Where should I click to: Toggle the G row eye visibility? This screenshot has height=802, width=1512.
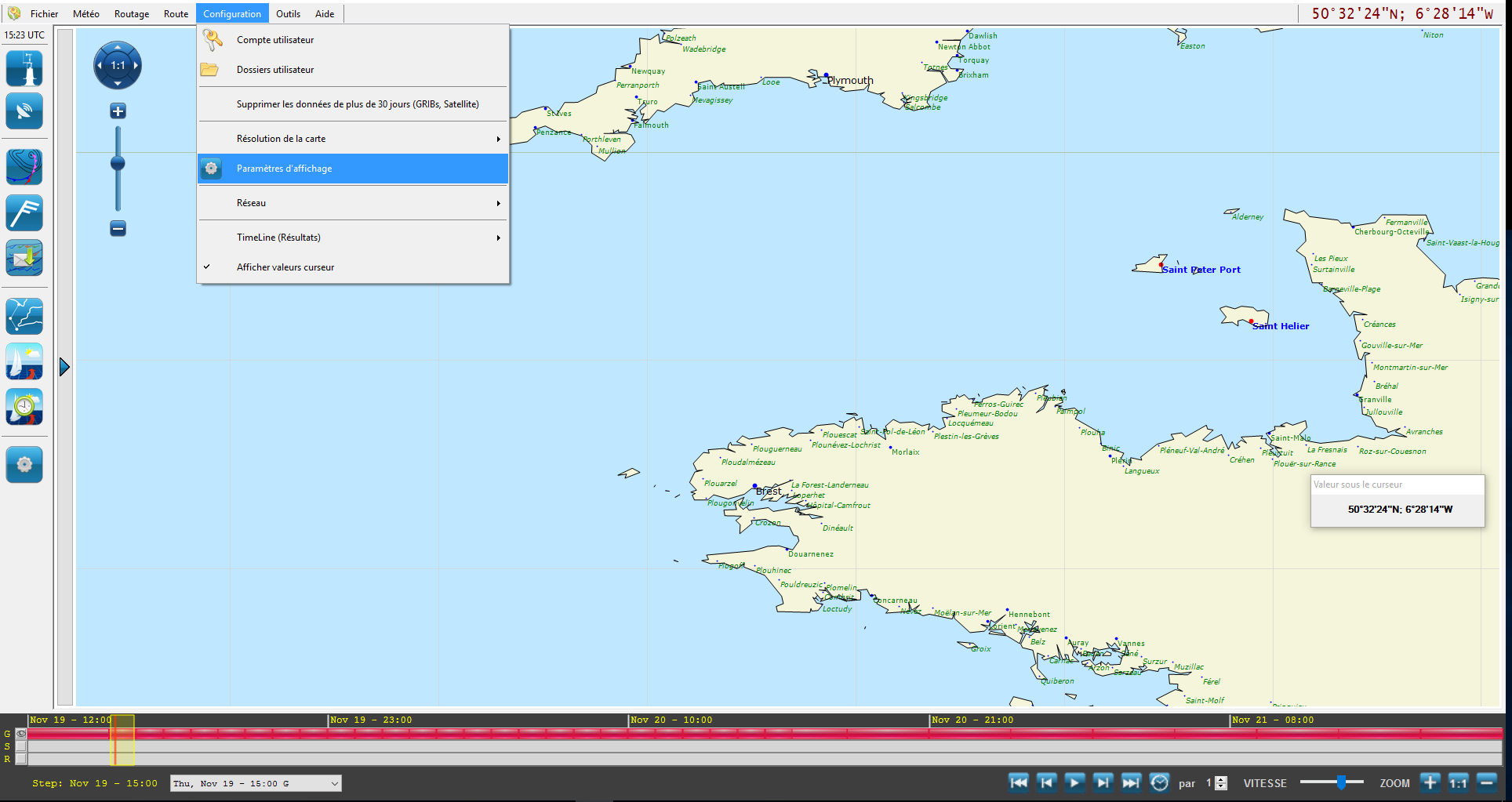pos(21,734)
